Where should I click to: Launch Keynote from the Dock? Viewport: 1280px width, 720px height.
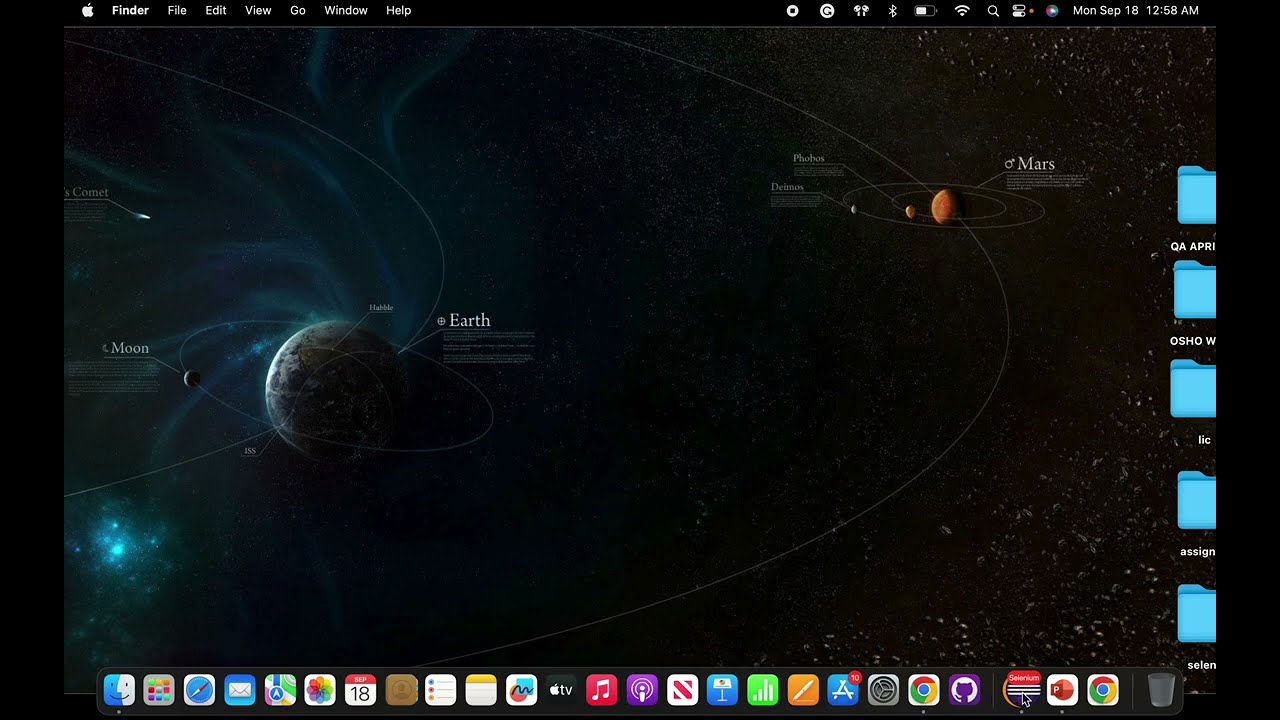click(722, 690)
